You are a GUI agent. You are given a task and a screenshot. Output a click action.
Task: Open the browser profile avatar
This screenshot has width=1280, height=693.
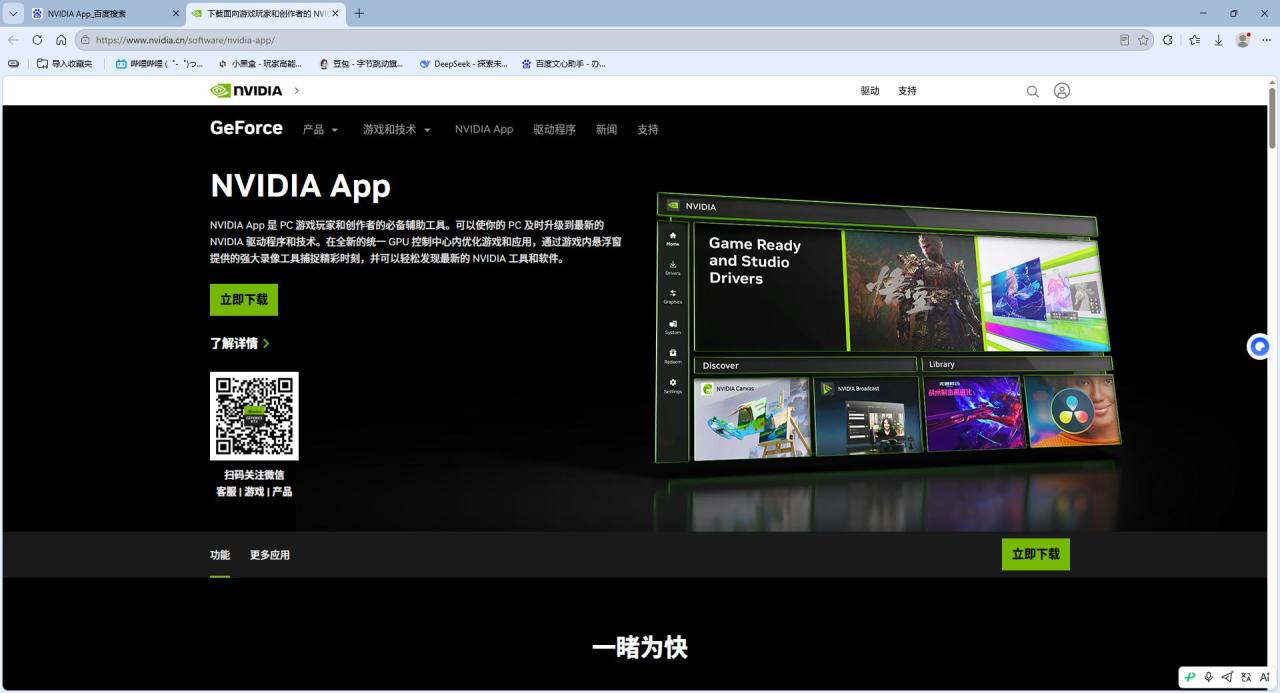click(1243, 40)
